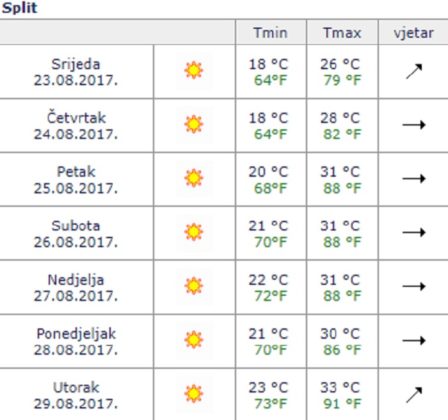Viewport: 448px width, 420px height.
Task: Click the Tmin column header
Action: tap(270, 33)
